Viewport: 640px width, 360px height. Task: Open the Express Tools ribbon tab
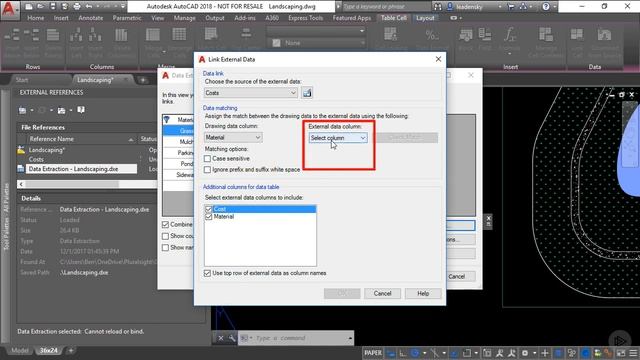pos(305,18)
